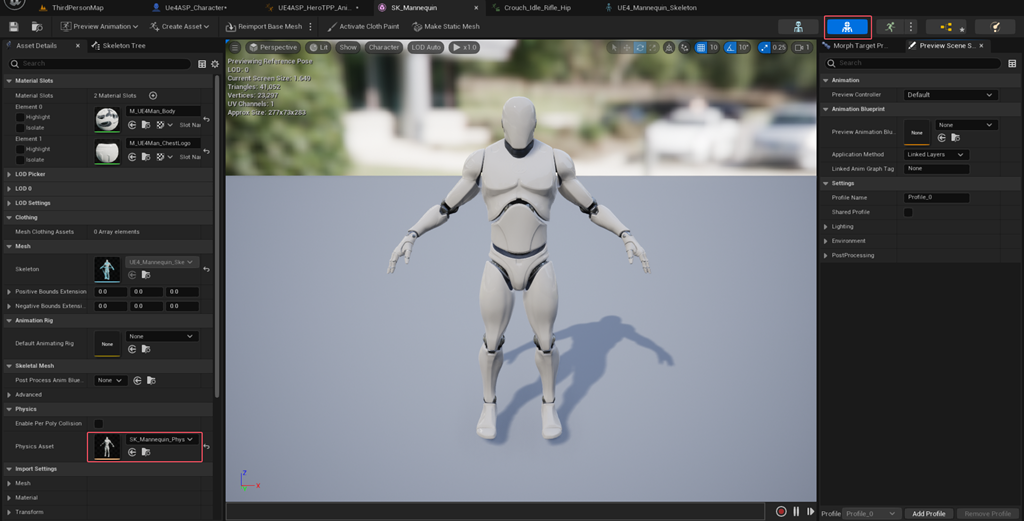Click the viewport hamburger options menu icon
This screenshot has height=521, width=1024.
point(235,47)
